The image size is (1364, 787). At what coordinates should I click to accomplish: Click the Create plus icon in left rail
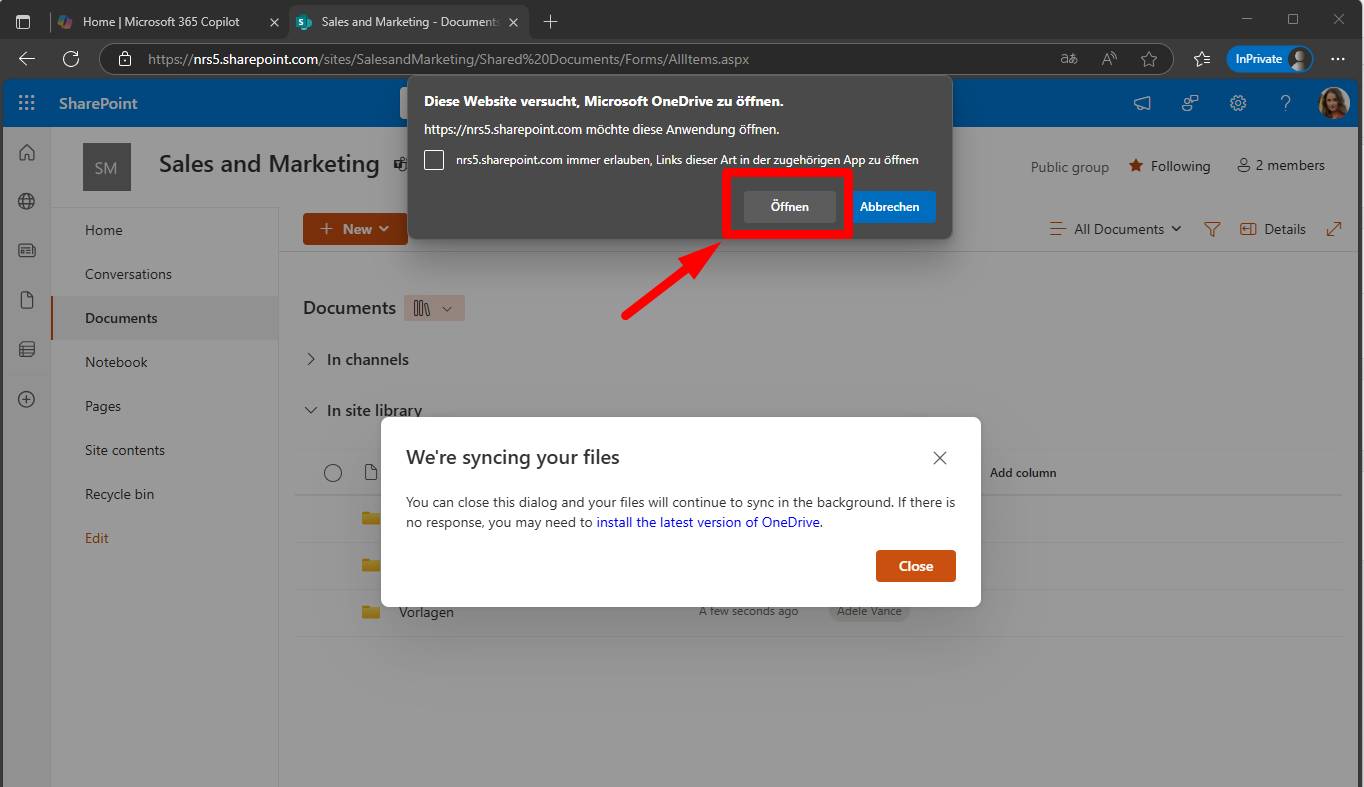pos(27,399)
